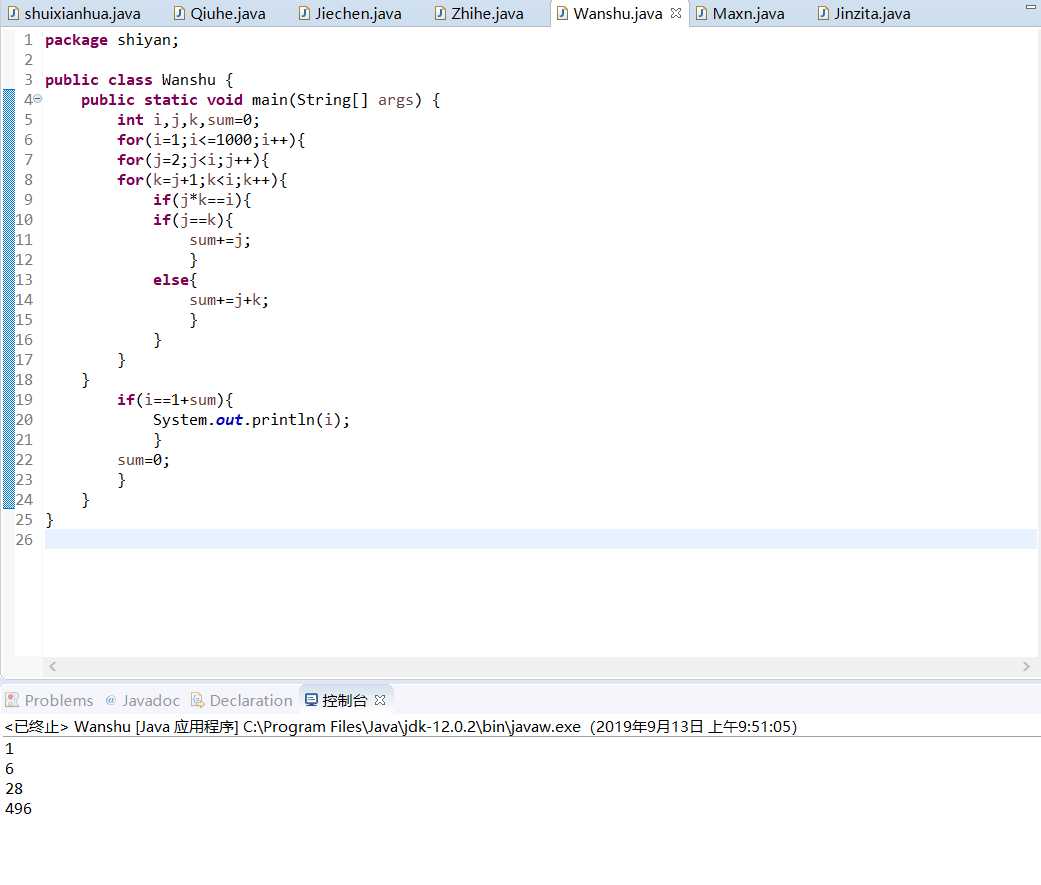Viewport: 1041px width, 885px height.
Task: Click the Qiuhe.java file icon
Action: tap(179, 13)
